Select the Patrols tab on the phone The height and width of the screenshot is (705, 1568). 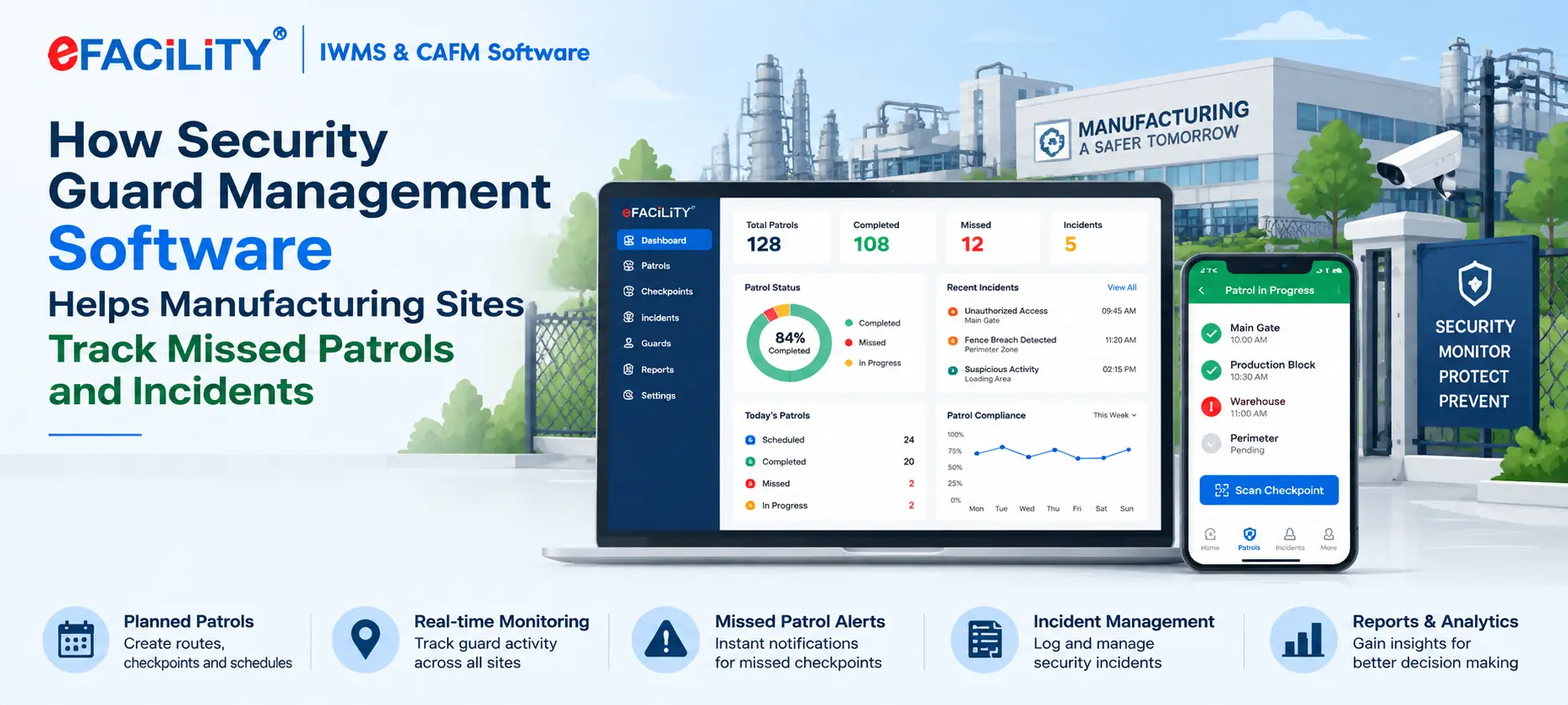(1249, 539)
